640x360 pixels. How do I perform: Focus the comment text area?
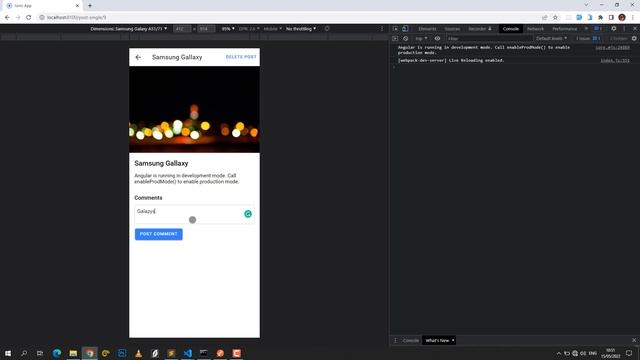click(194, 214)
